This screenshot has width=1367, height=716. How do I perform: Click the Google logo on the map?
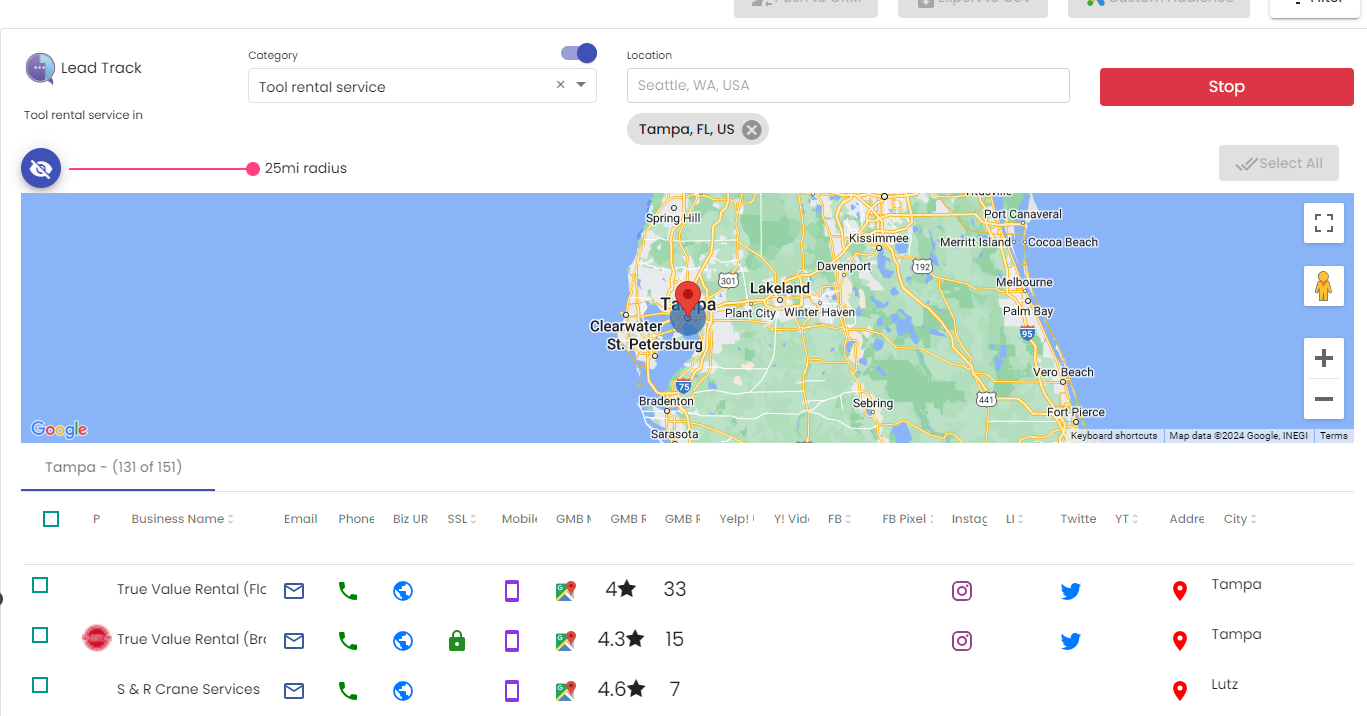click(59, 429)
